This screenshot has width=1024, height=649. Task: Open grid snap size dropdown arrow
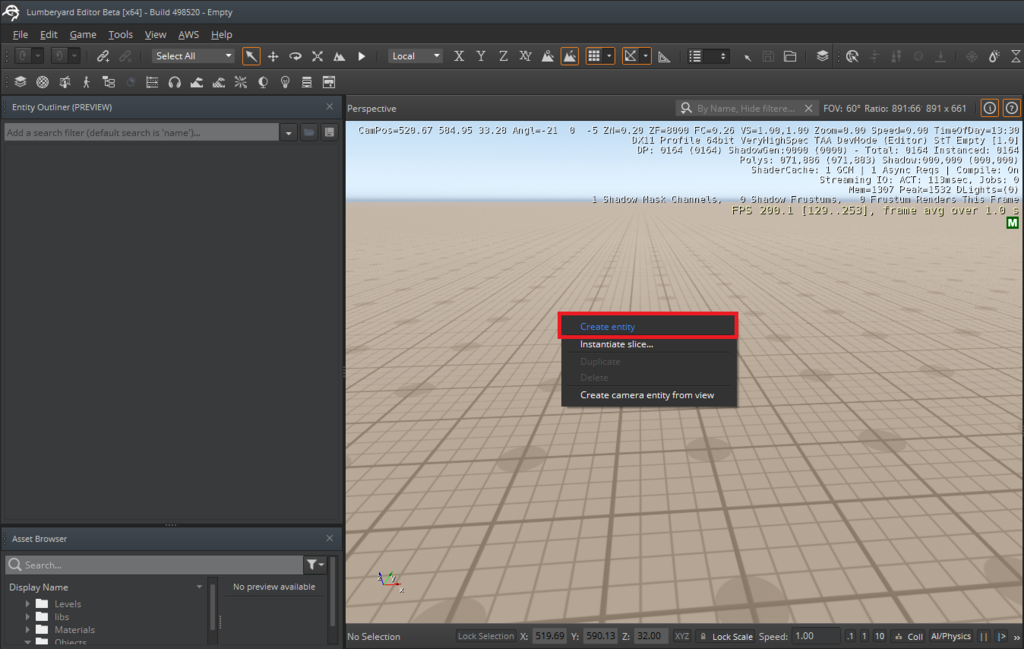[x=609, y=56]
